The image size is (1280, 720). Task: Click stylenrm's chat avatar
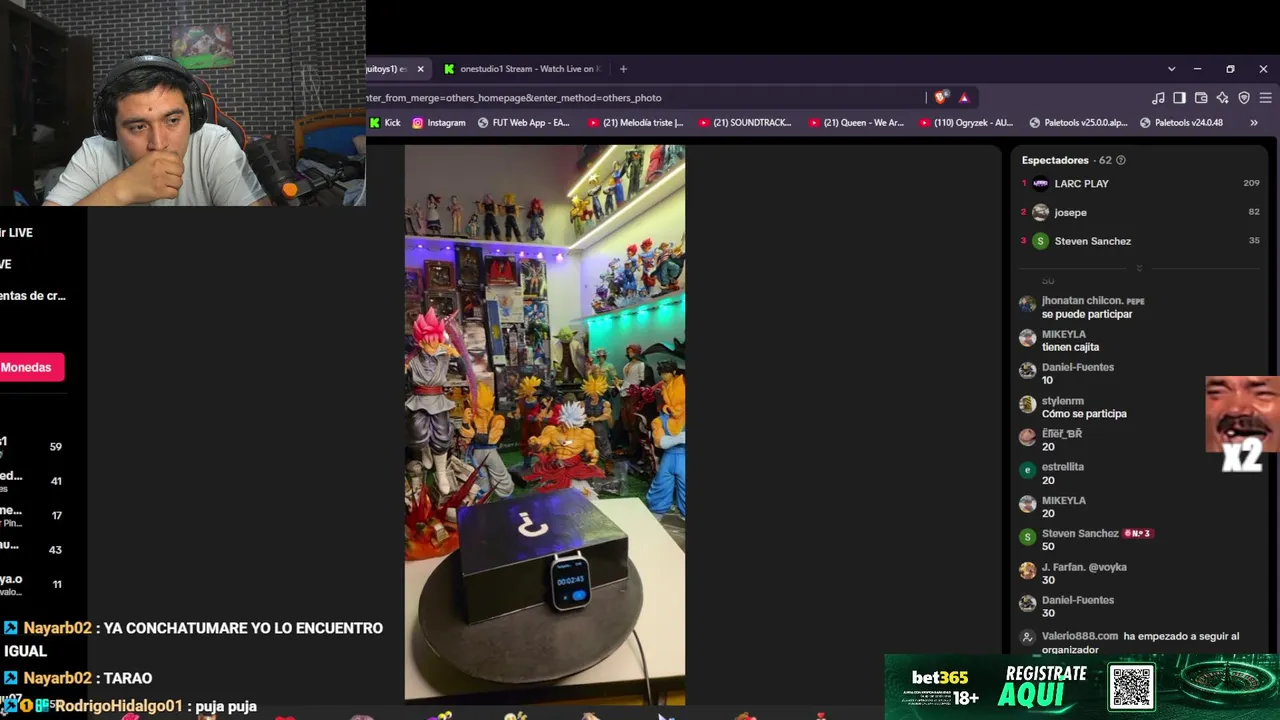coord(1027,405)
